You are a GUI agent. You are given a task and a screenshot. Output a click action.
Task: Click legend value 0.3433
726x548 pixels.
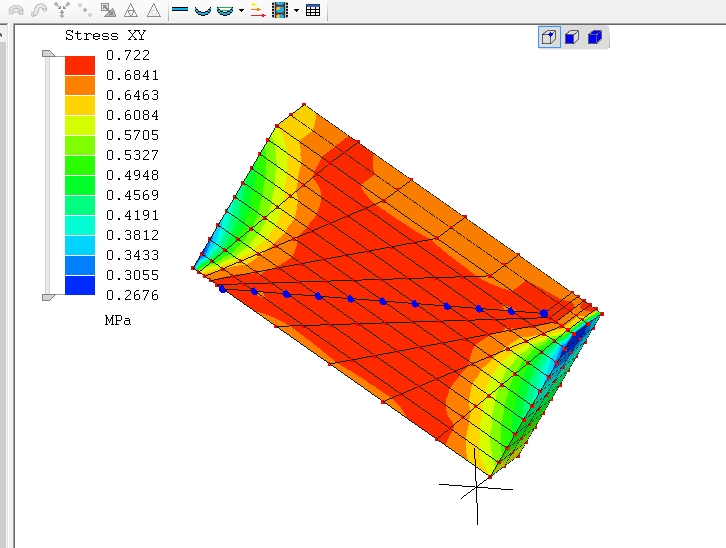pyautogui.click(x=132, y=255)
